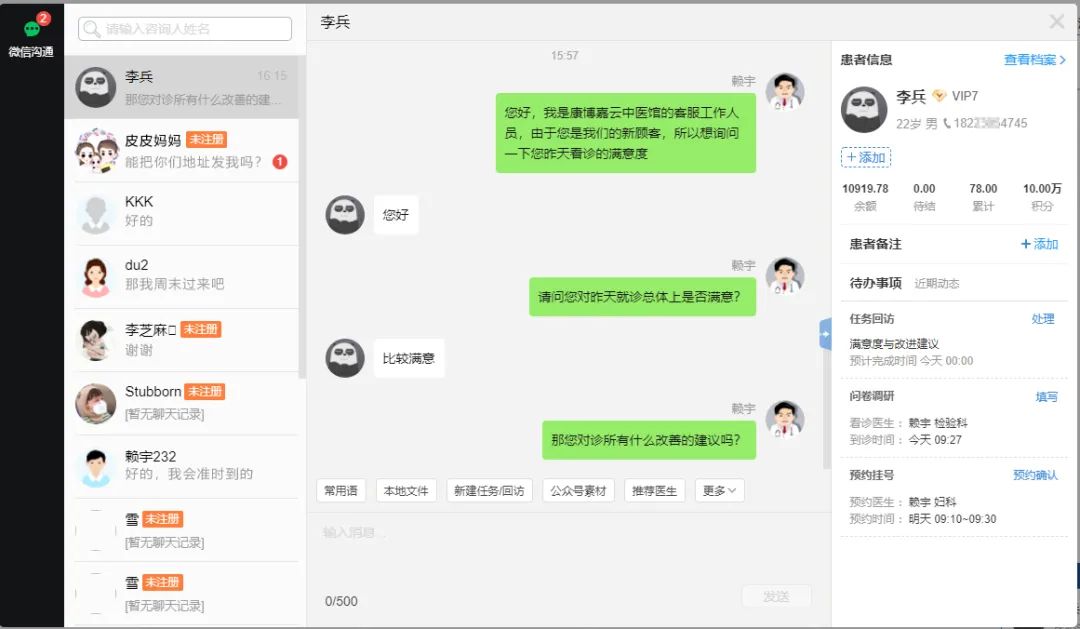Add a patient tag via +添加
This screenshot has width=1080, height=629.
point(865,158)
